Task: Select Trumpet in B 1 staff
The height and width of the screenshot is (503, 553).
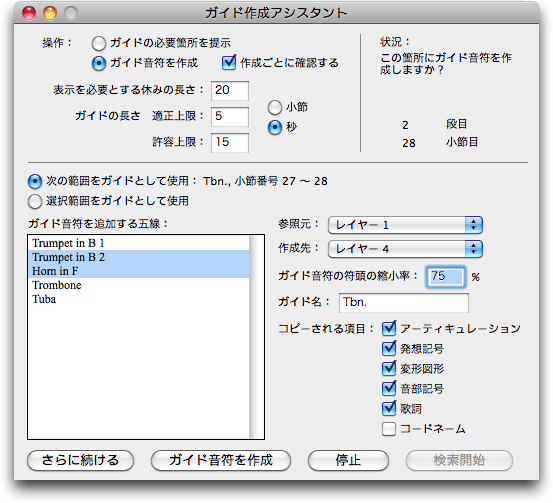Action: coord(138,243)
